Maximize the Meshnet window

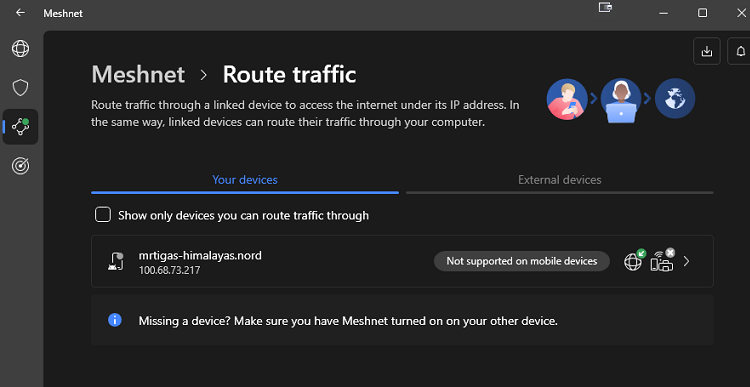click(x=702, y=13)
